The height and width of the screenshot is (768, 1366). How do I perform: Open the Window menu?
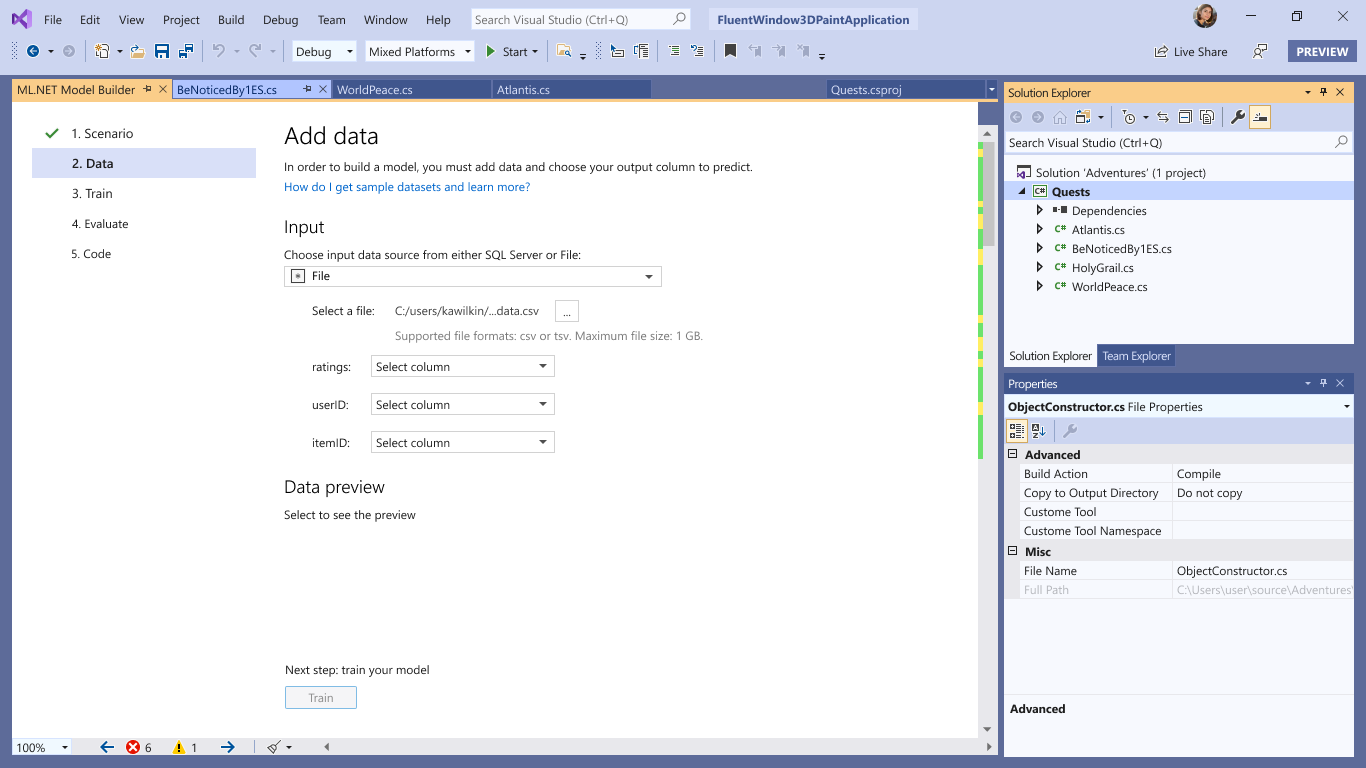point(385,19)
